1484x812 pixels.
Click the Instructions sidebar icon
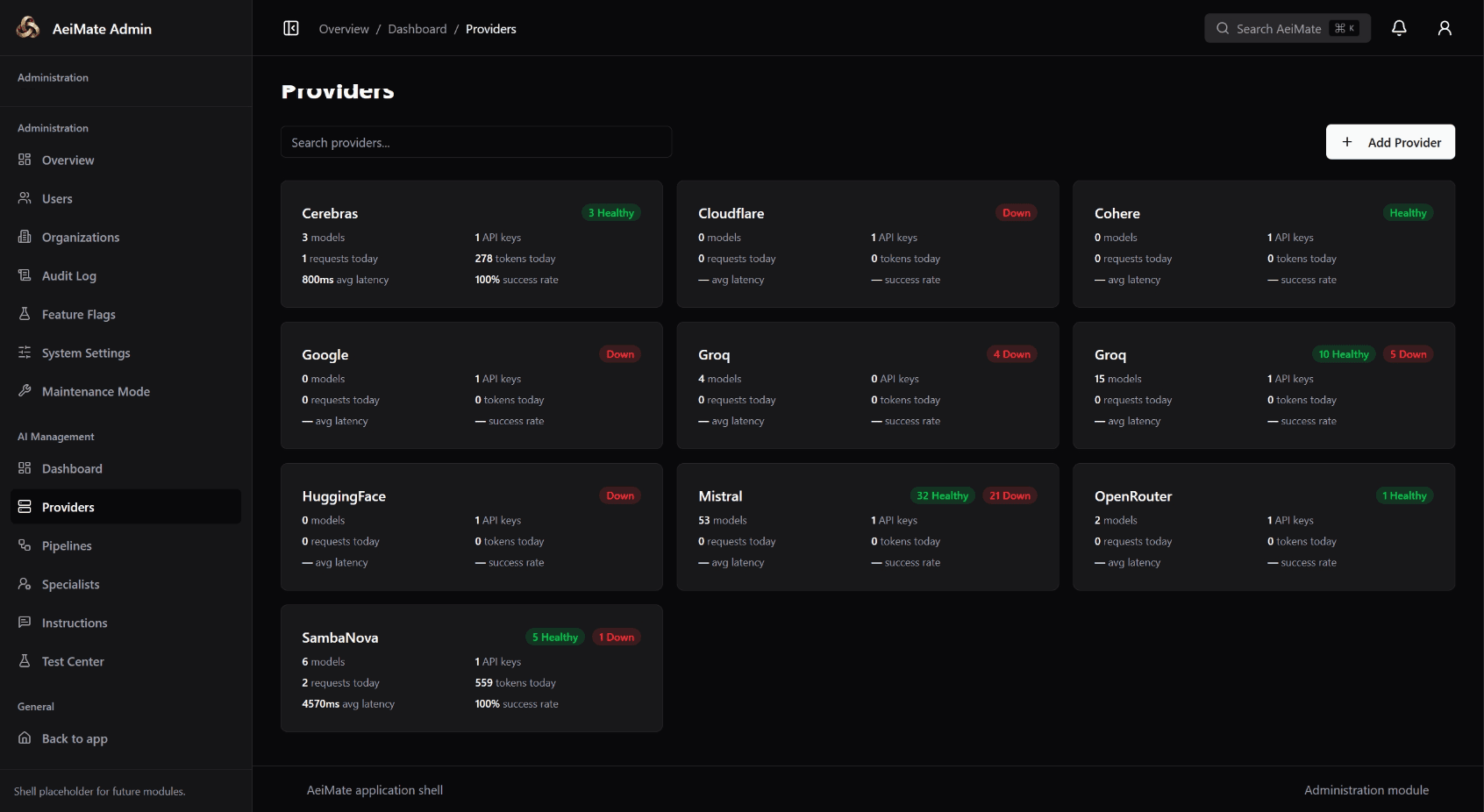(25, 623)
